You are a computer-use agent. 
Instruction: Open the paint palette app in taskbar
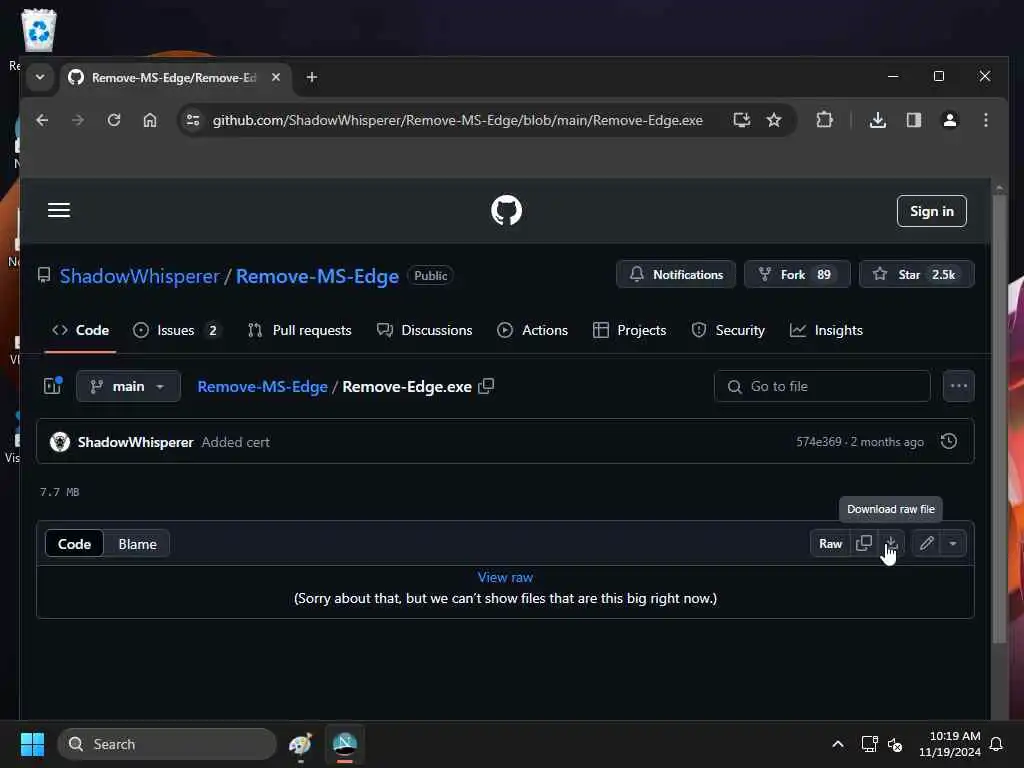[x=300, y=744]
